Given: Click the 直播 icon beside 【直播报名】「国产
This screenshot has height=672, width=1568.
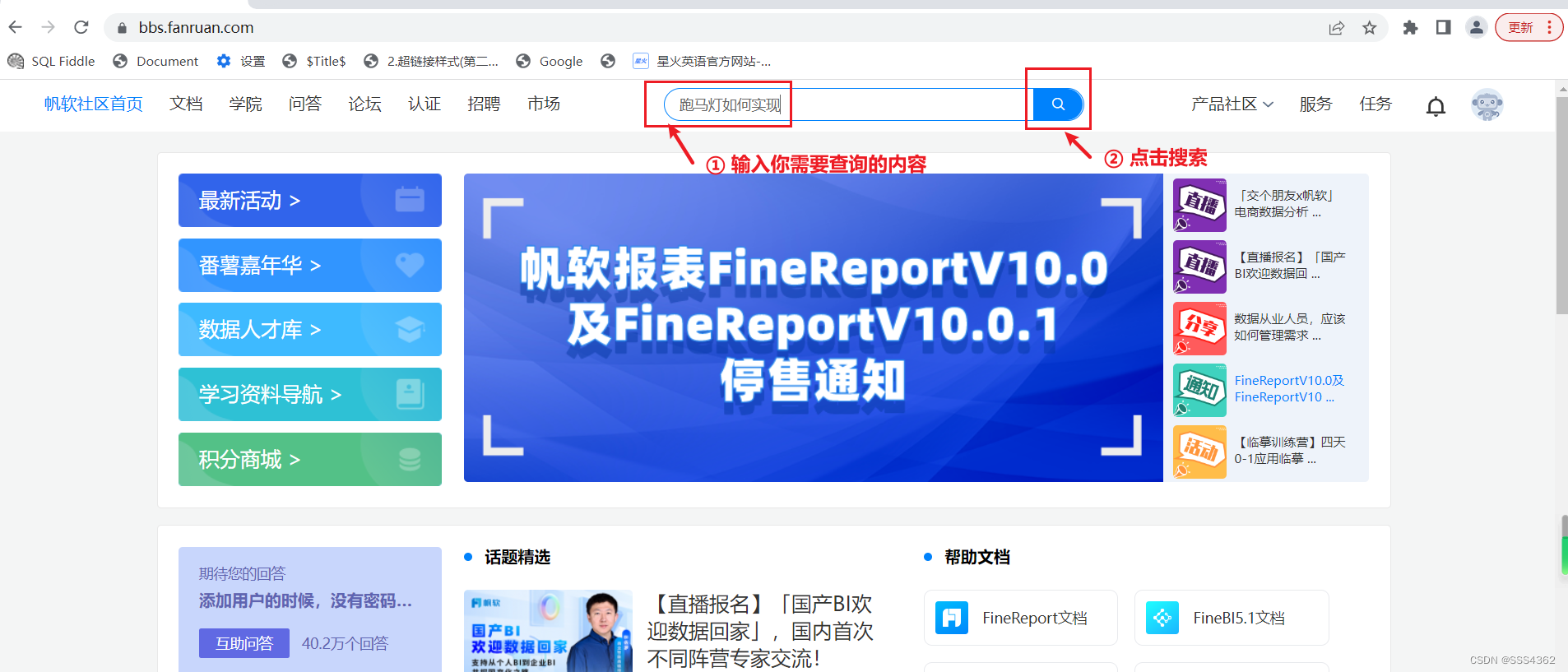Looking at the screenshot, I should coord(1199,266).
